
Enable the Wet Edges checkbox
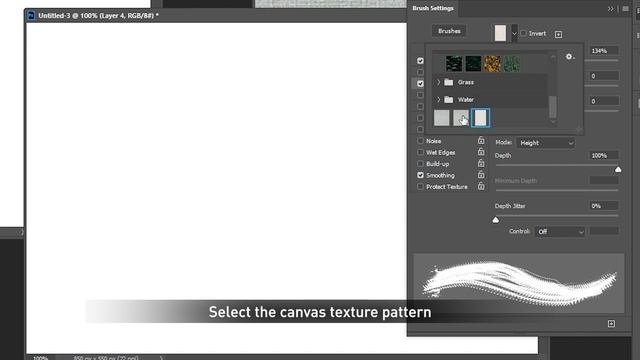click(420, 152)
